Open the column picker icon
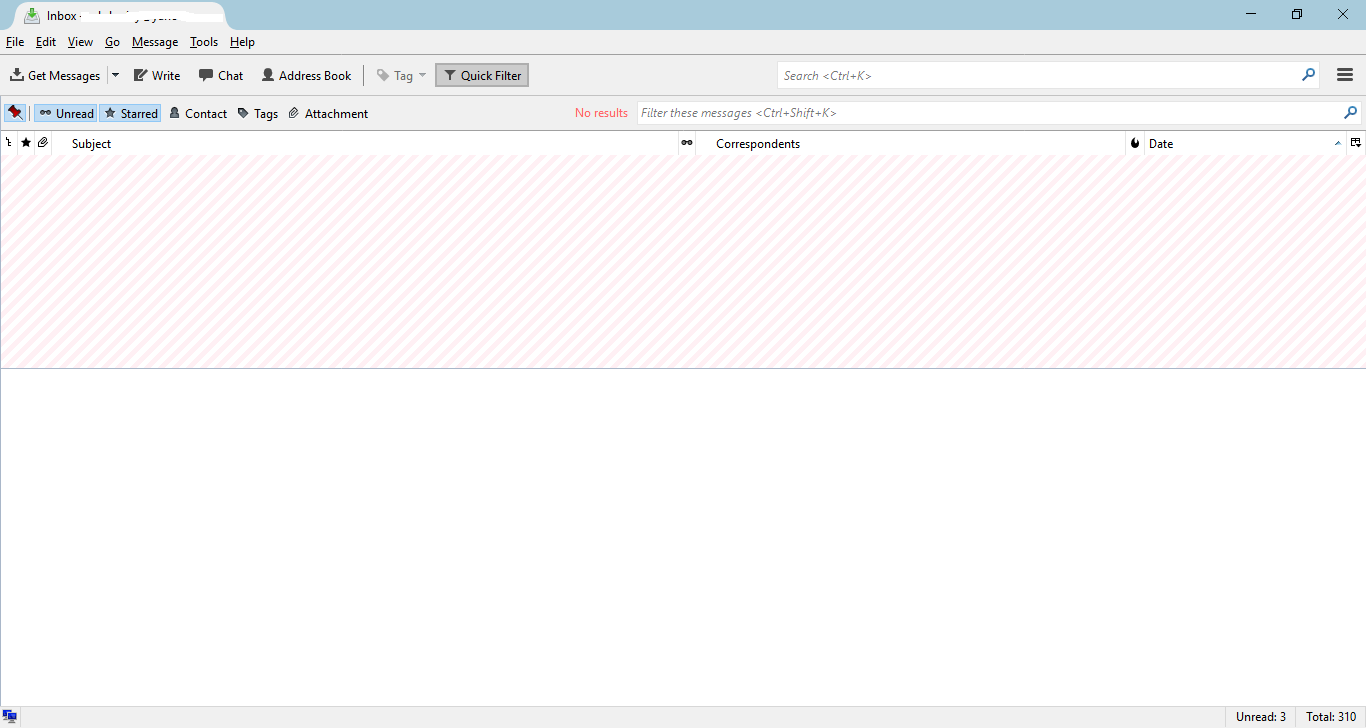1366x728 pixels. click(1356, 143)
